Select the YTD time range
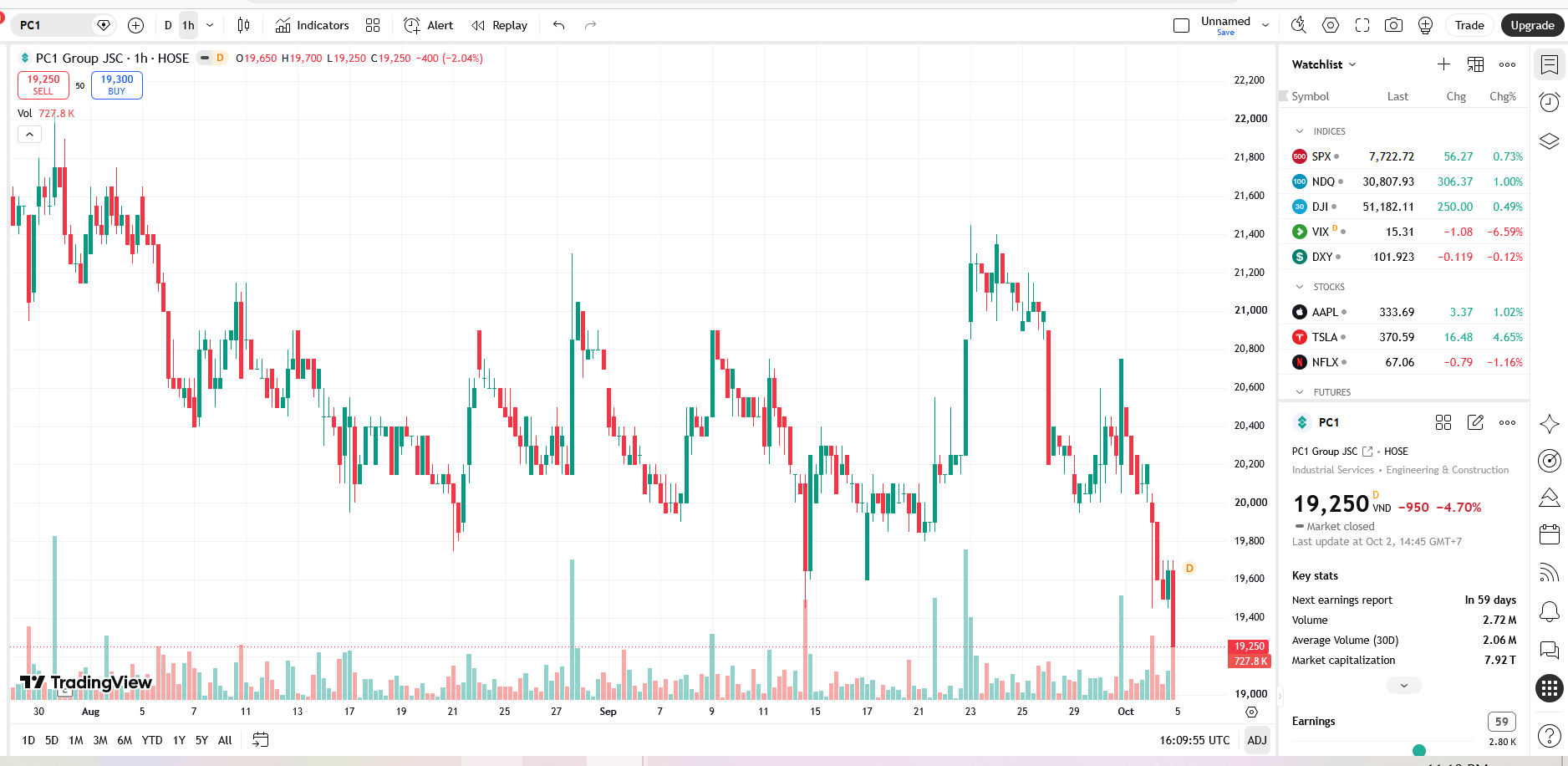Screen dimensions: 1568x766 point(152,740)
